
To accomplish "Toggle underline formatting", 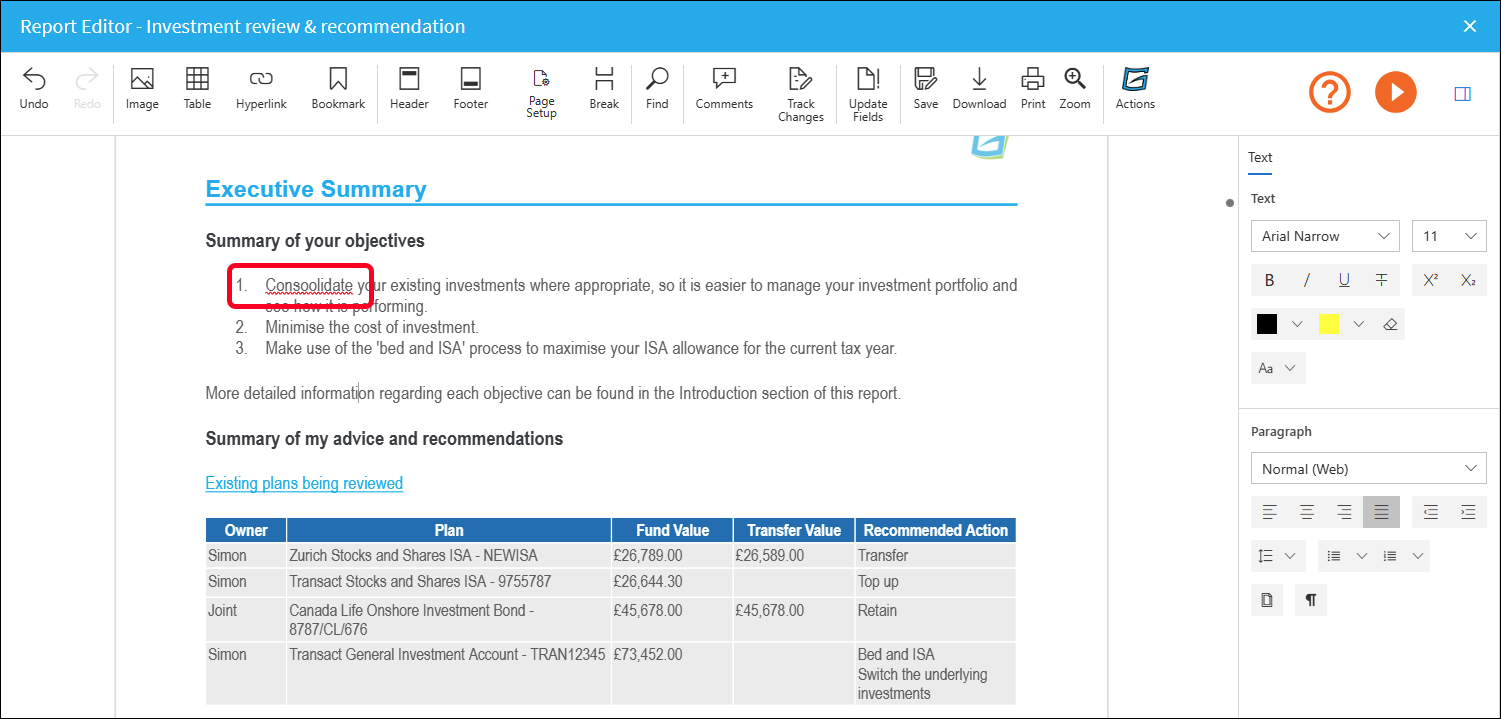I will (x=1344, y=280).
